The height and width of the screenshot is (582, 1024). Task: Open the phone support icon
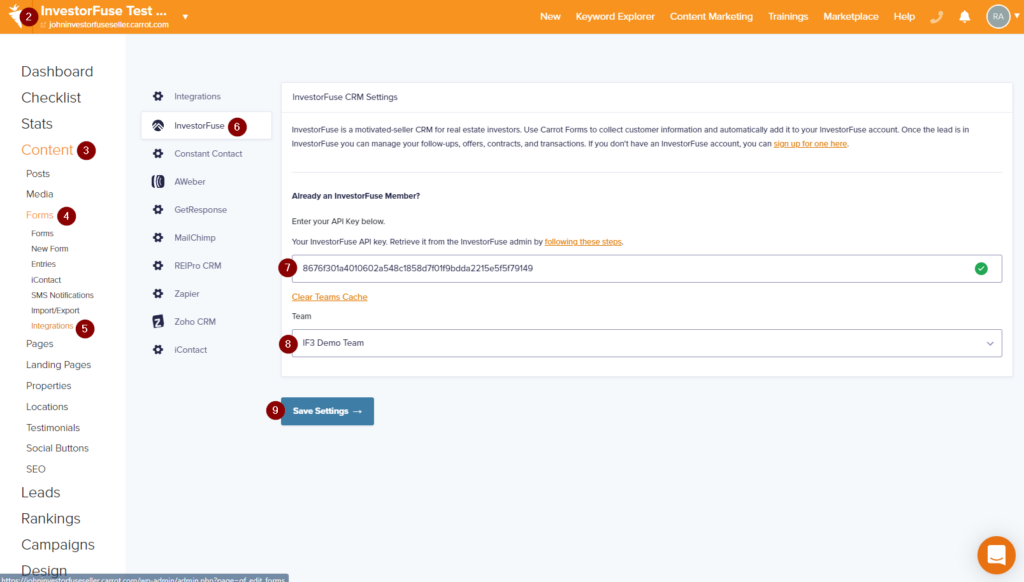coord(936,17)
